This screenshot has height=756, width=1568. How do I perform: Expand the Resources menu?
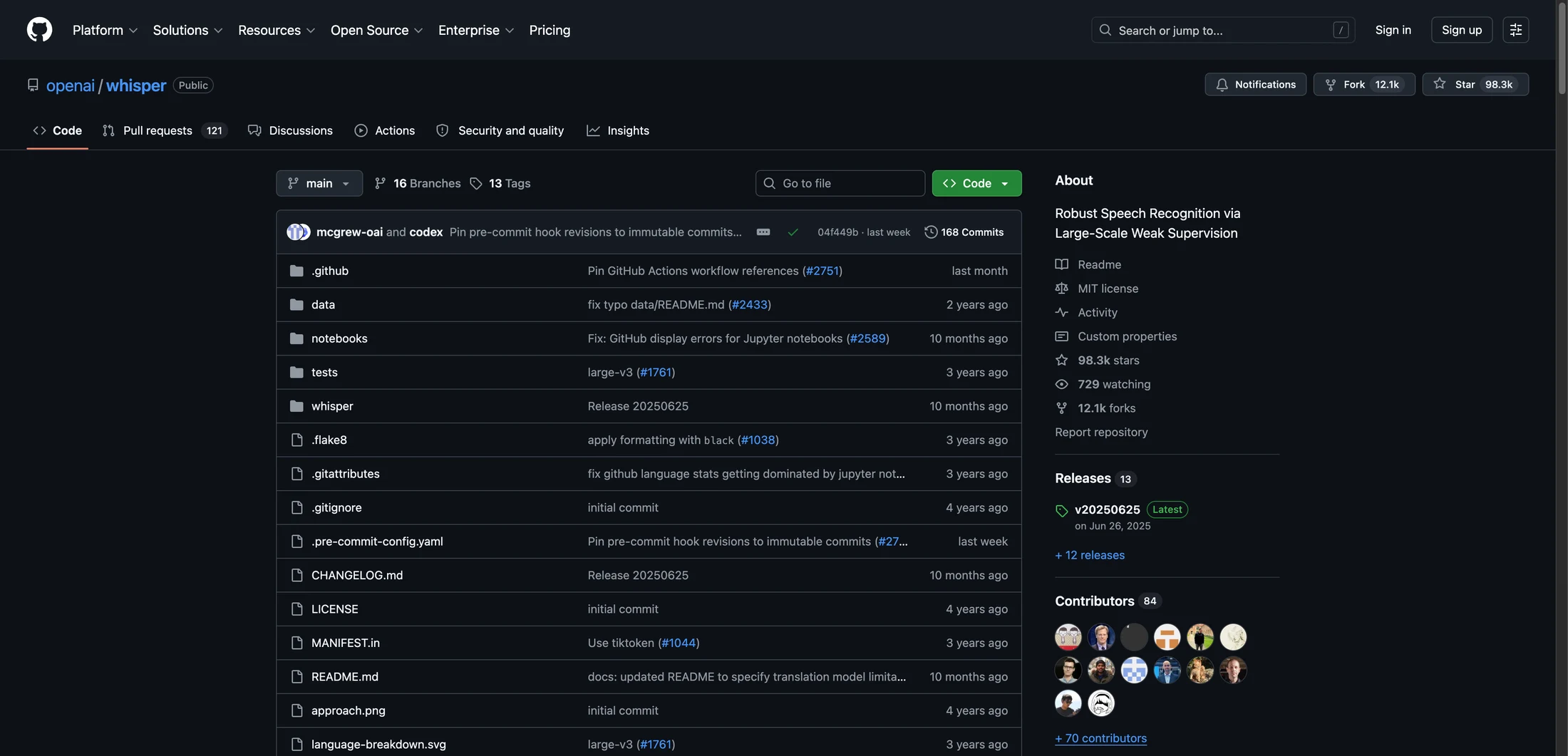(277, 30)
